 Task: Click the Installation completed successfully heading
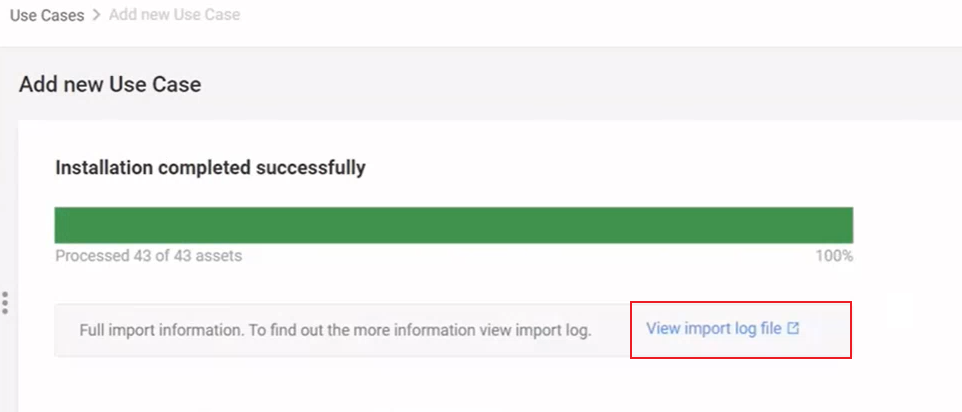pos(210,167)
